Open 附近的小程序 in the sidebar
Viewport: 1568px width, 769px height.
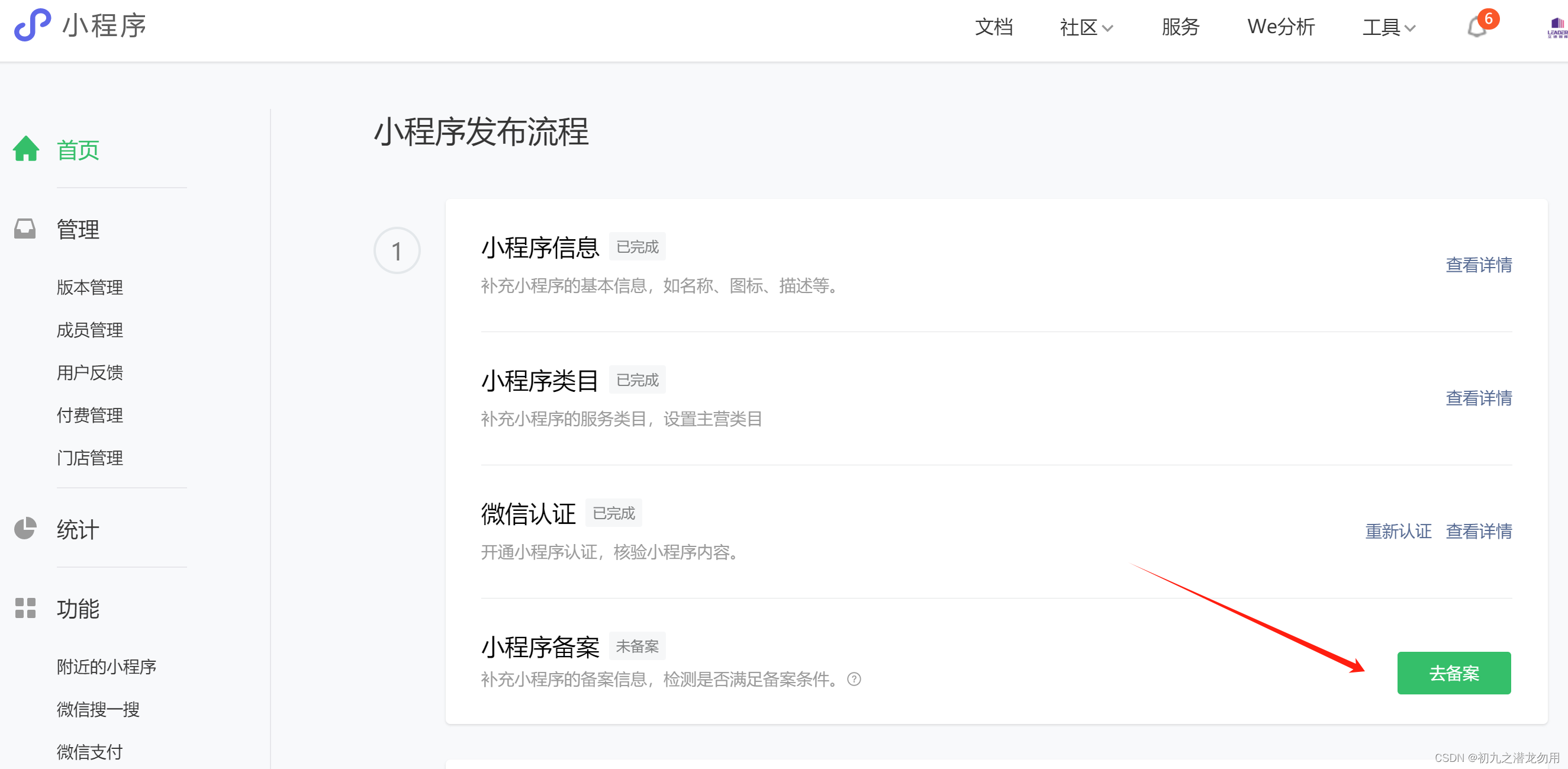107,667
